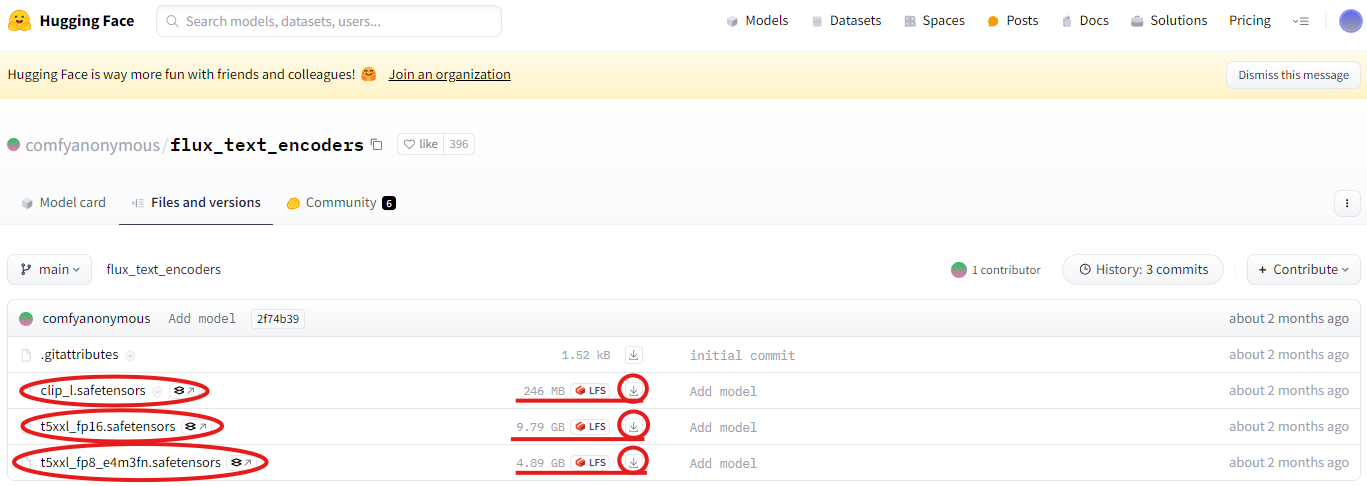Open Add model commit for t5xxl_fp16.safetensors
Screen dimensions: 1367x486
(724, 428)
